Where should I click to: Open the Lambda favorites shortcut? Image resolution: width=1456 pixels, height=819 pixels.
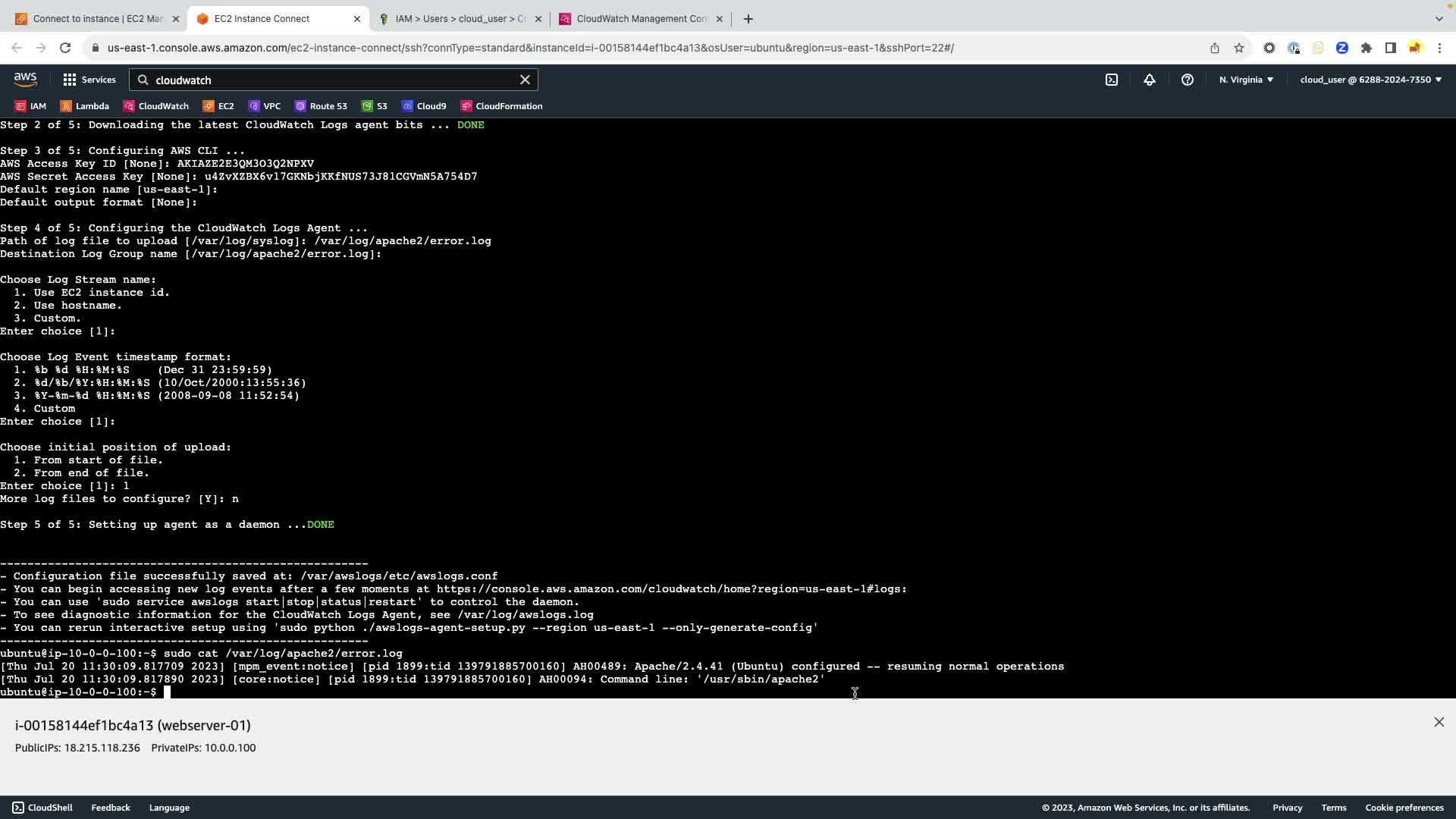click(85, 106)
